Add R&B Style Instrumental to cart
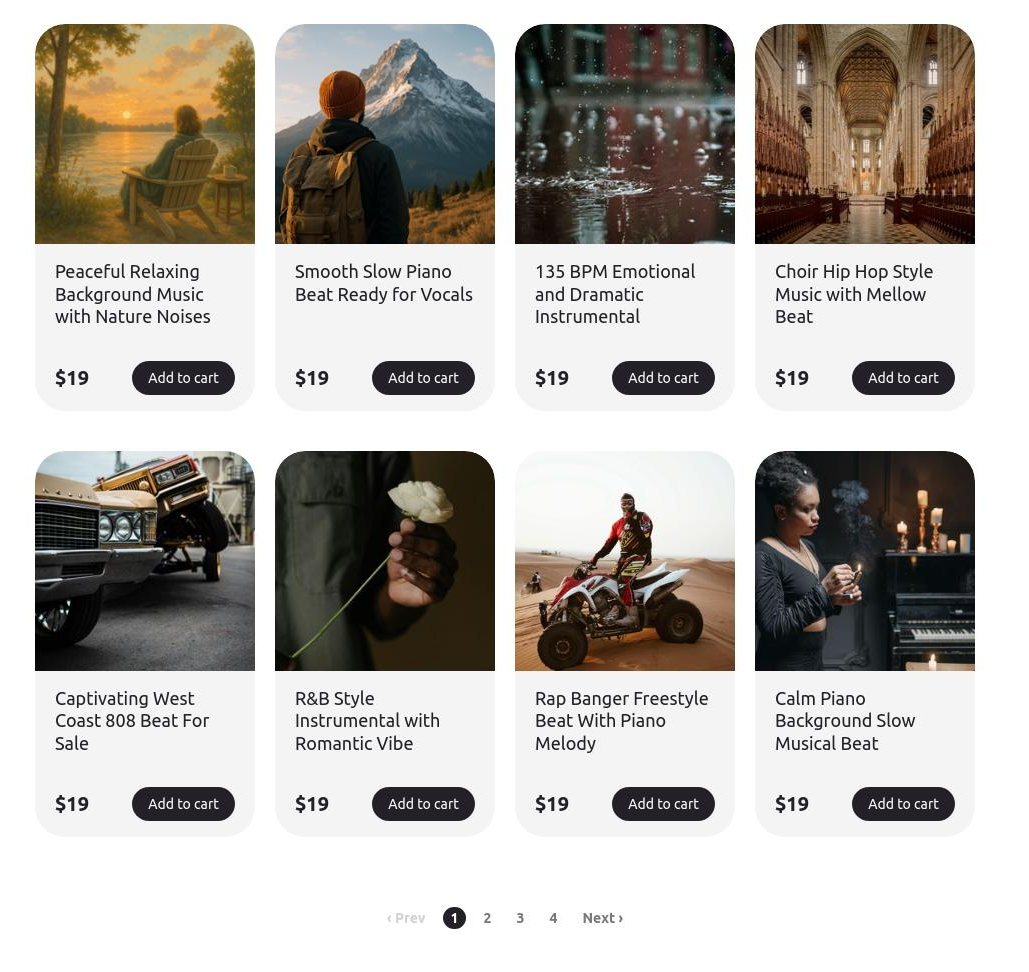 tap(423, 804)
